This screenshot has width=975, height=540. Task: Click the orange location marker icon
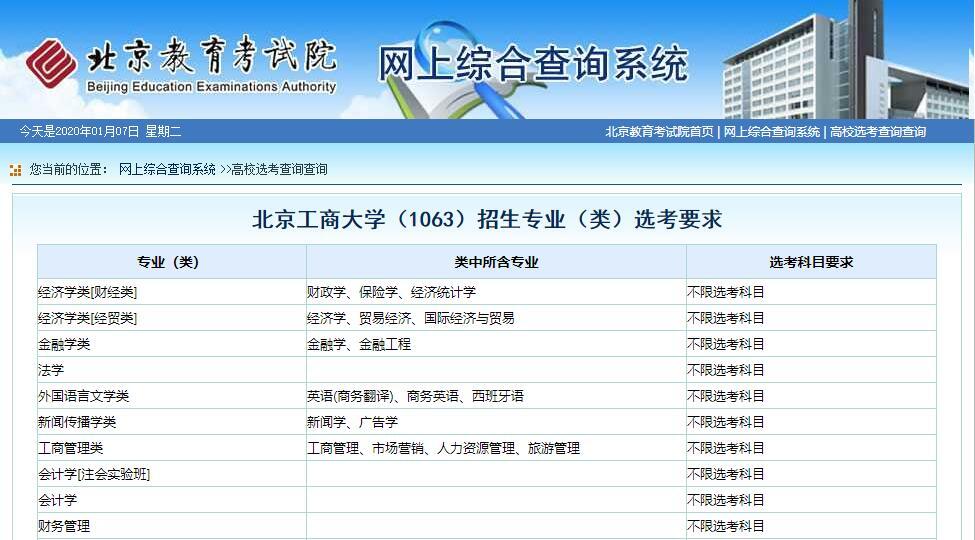click(x=16, y=170)
